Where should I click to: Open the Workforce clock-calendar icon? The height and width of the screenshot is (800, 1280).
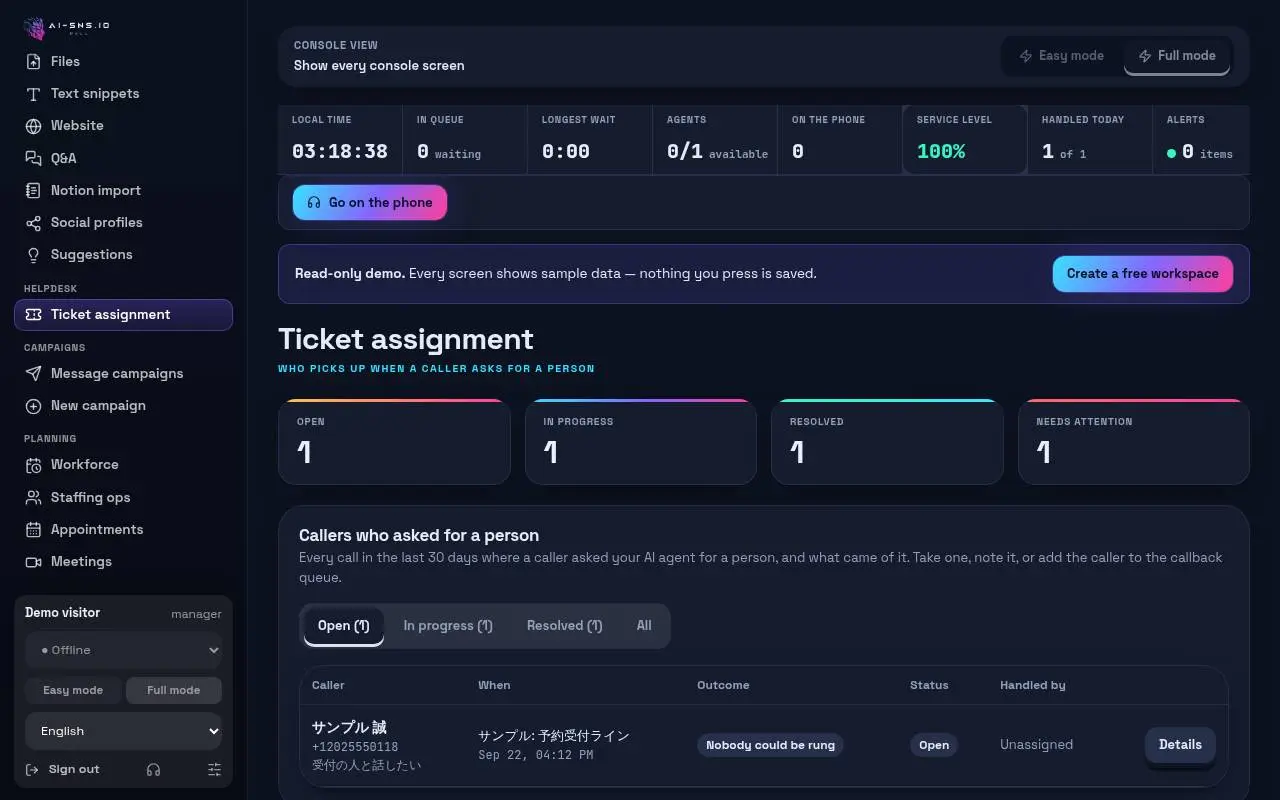tap(33, 464)
